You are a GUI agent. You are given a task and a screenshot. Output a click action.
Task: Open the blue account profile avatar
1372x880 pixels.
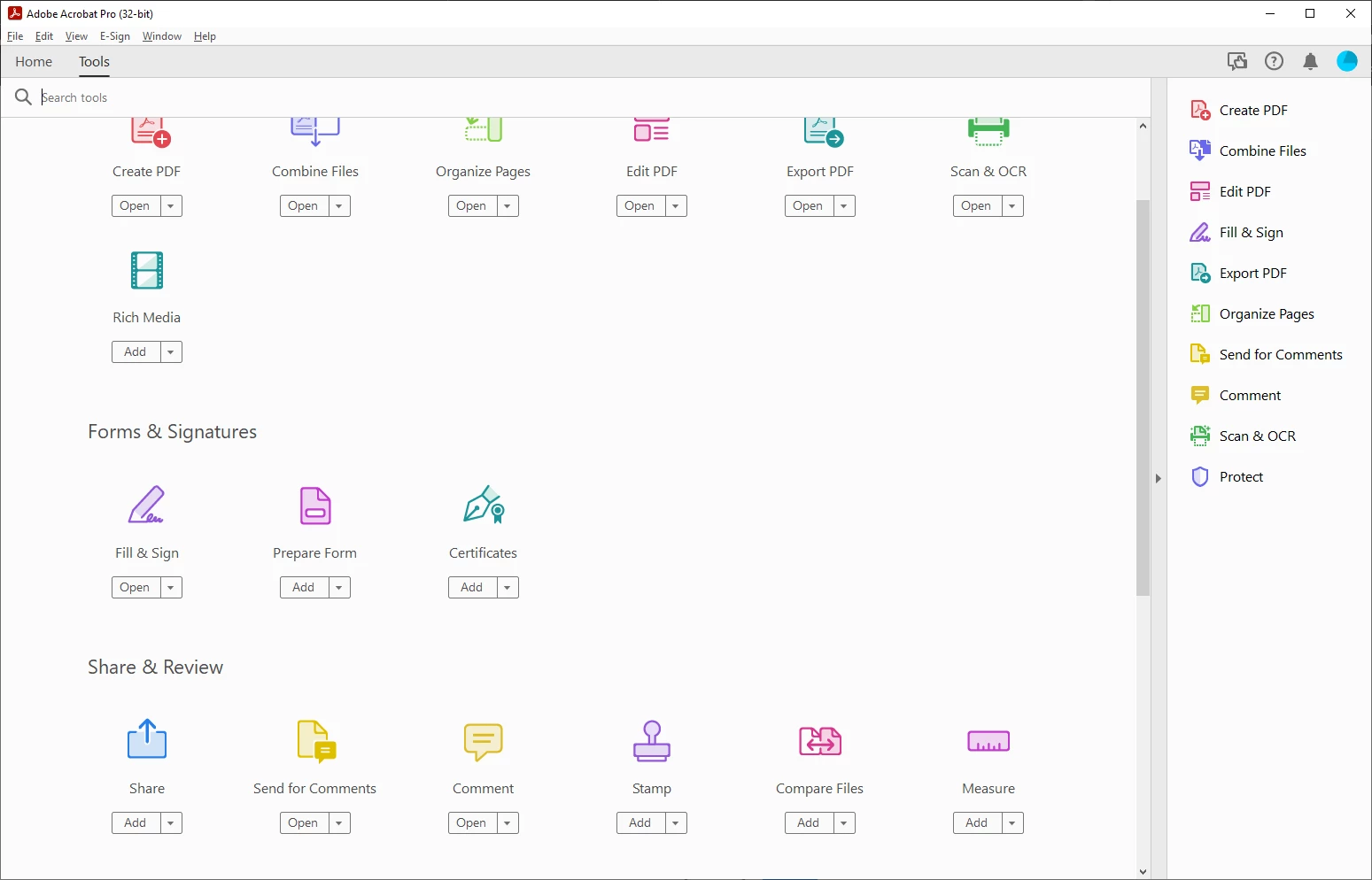coord(1347,61)
